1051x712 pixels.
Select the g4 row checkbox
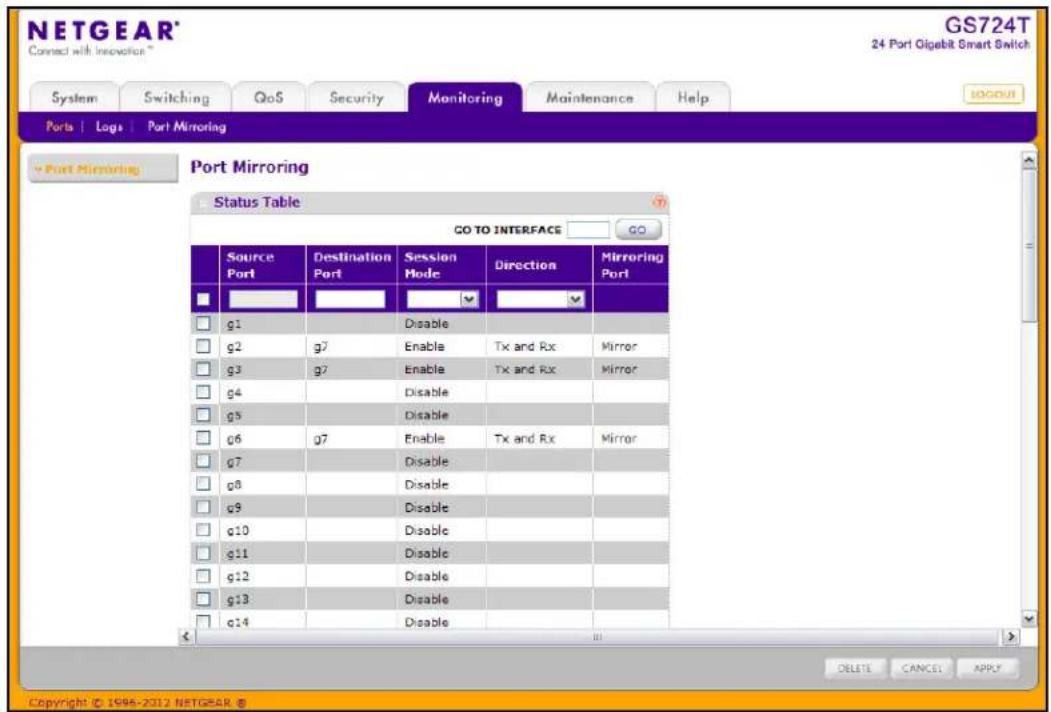tap(203, 392)
